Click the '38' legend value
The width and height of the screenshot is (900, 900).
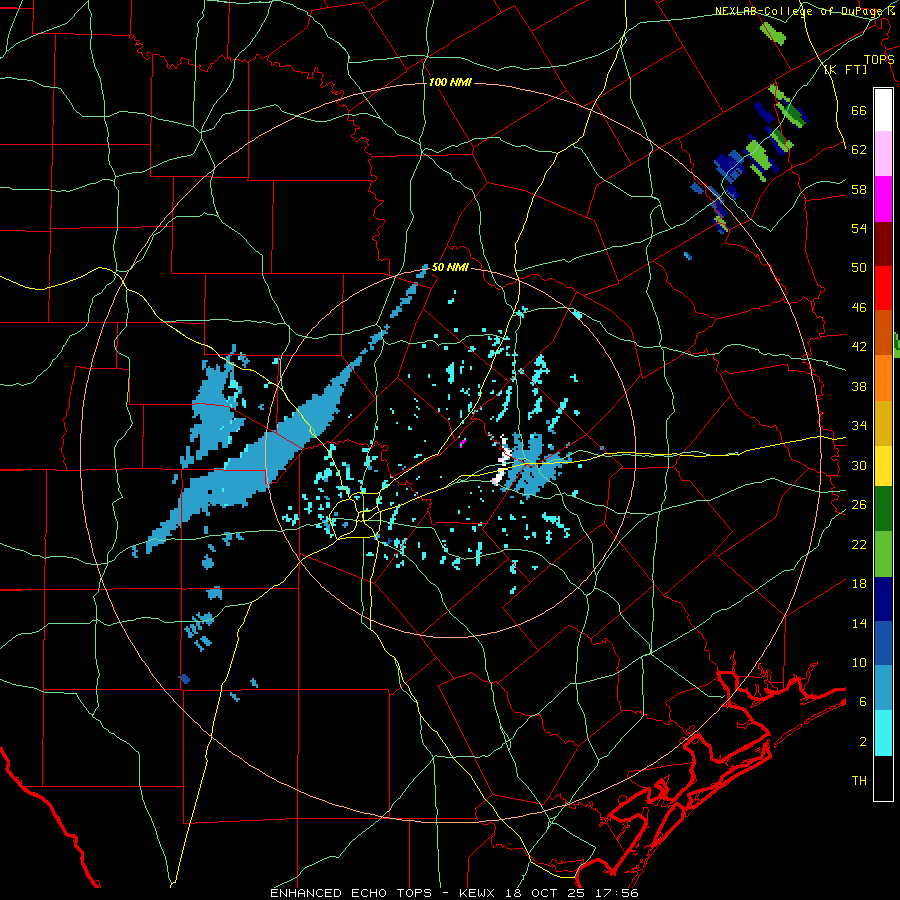tap(859, 386)
